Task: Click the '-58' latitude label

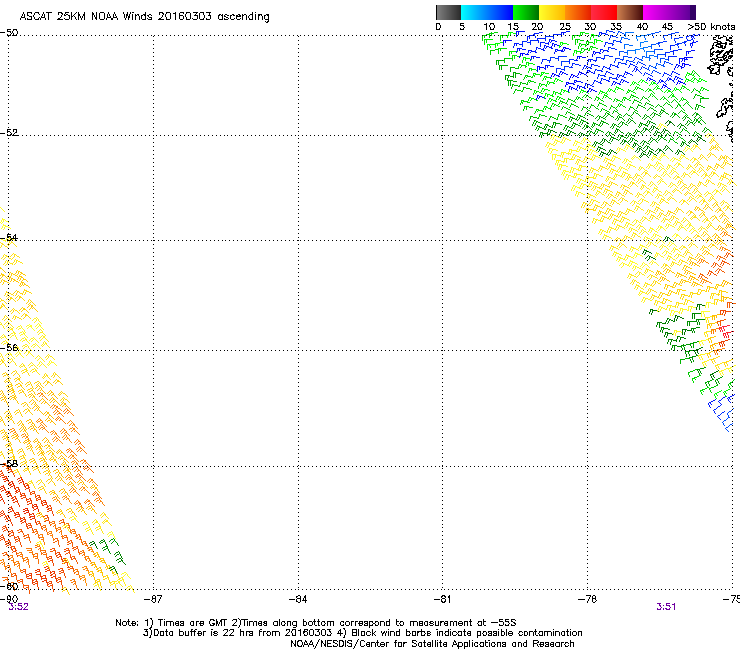Action: (9, 464)
